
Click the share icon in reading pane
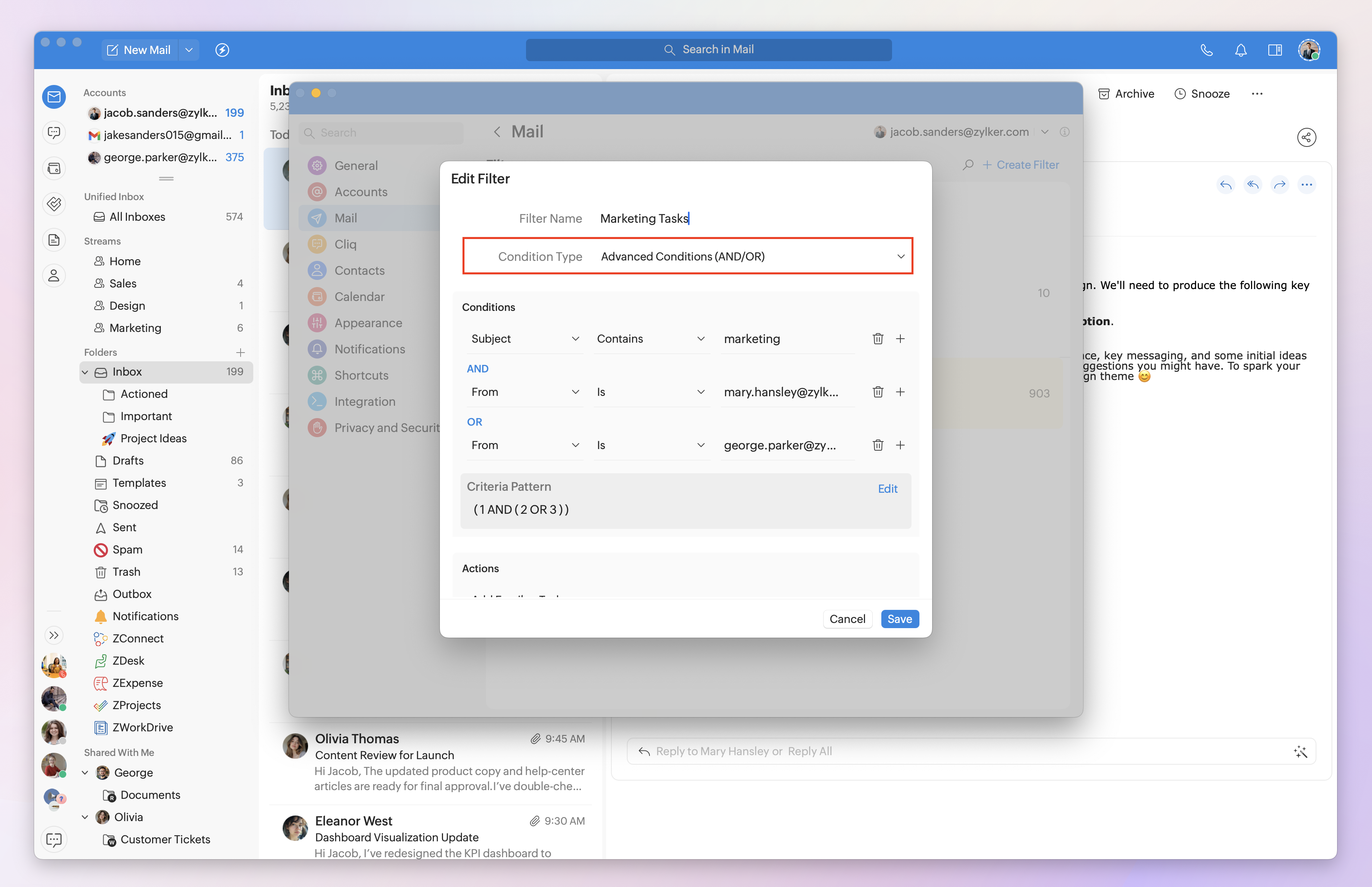1306,137
